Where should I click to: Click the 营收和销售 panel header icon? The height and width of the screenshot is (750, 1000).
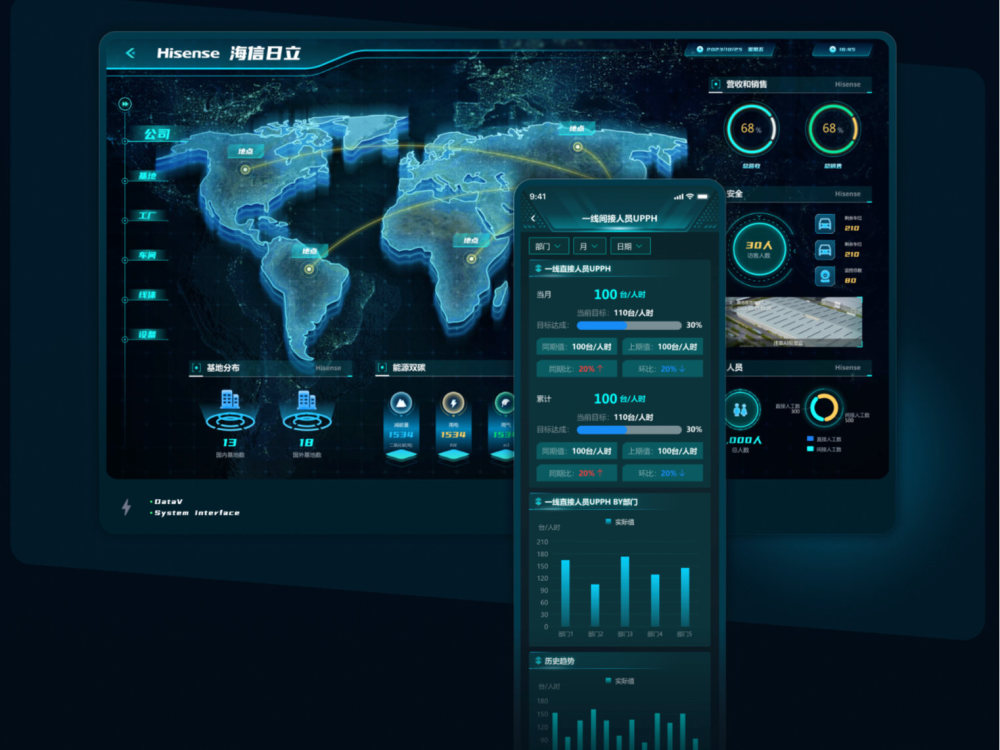[x=716, y=84]
